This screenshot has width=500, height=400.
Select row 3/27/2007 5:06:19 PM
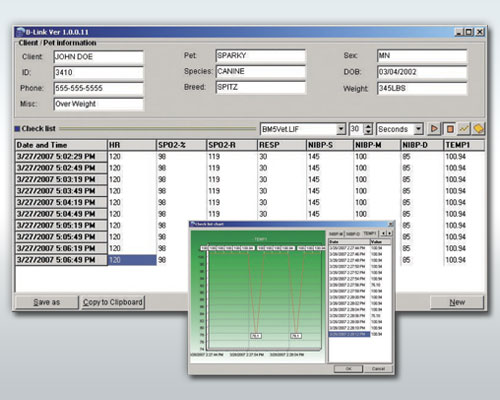61,249
